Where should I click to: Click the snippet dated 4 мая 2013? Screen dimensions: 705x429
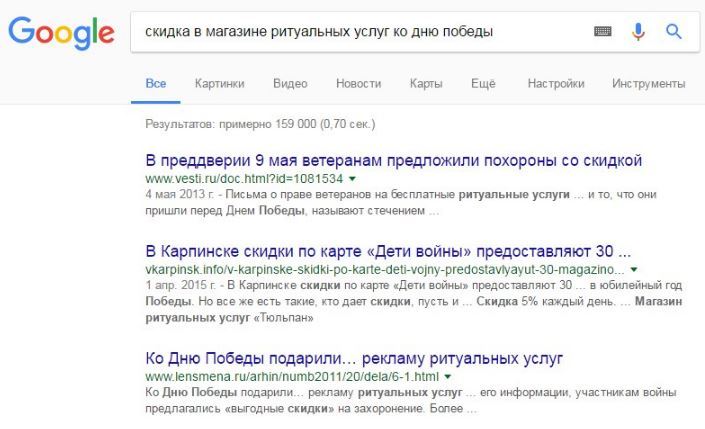[401, 202]
